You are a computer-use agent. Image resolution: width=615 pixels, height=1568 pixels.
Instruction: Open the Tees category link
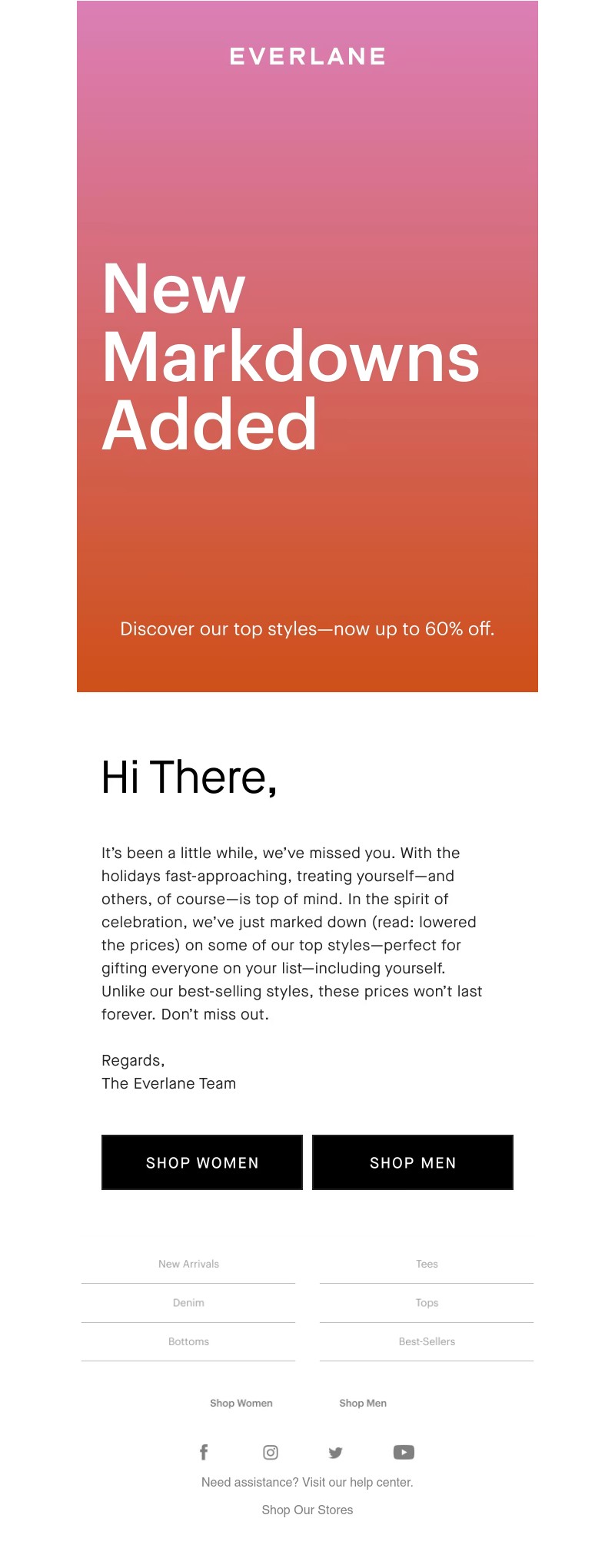tap(427, 1264)
